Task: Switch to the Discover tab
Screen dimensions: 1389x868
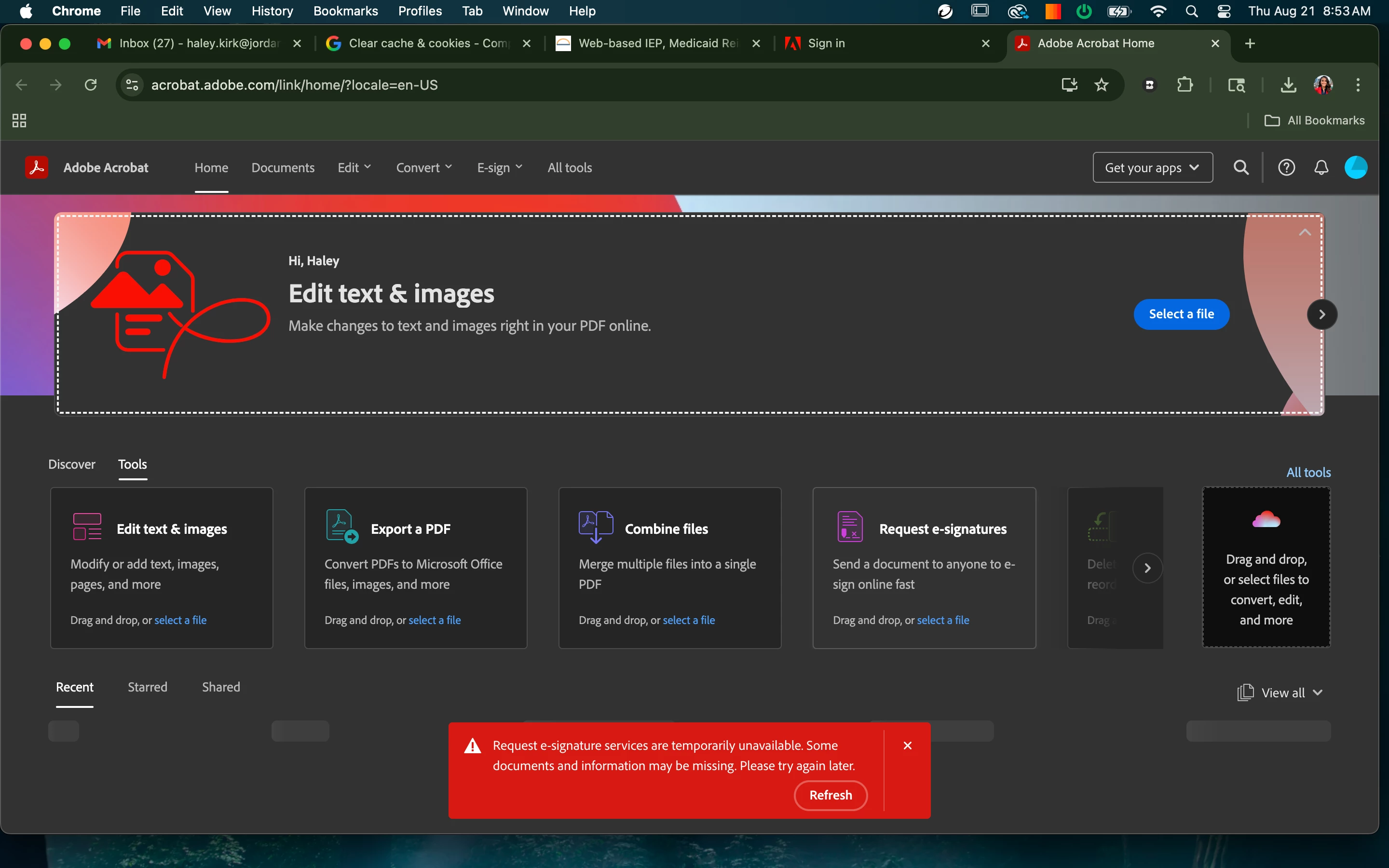Action: 72,464
